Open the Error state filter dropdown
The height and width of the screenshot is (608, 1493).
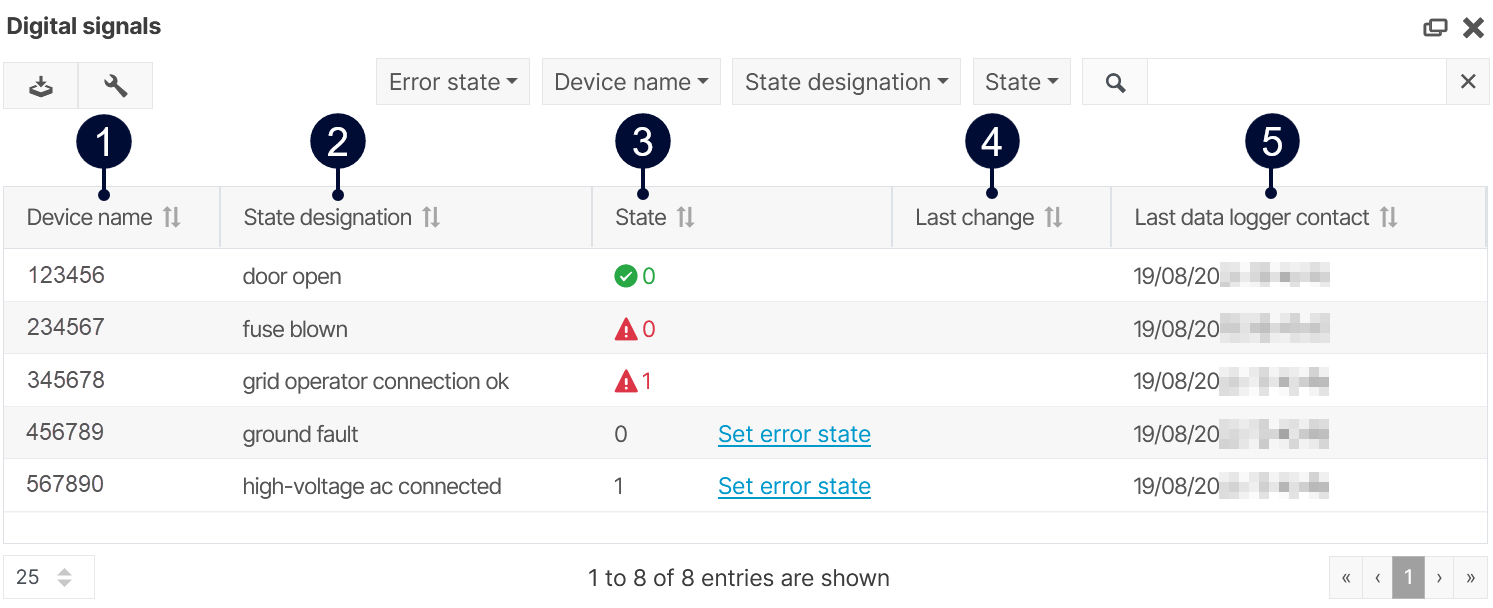tap(453, 82)
